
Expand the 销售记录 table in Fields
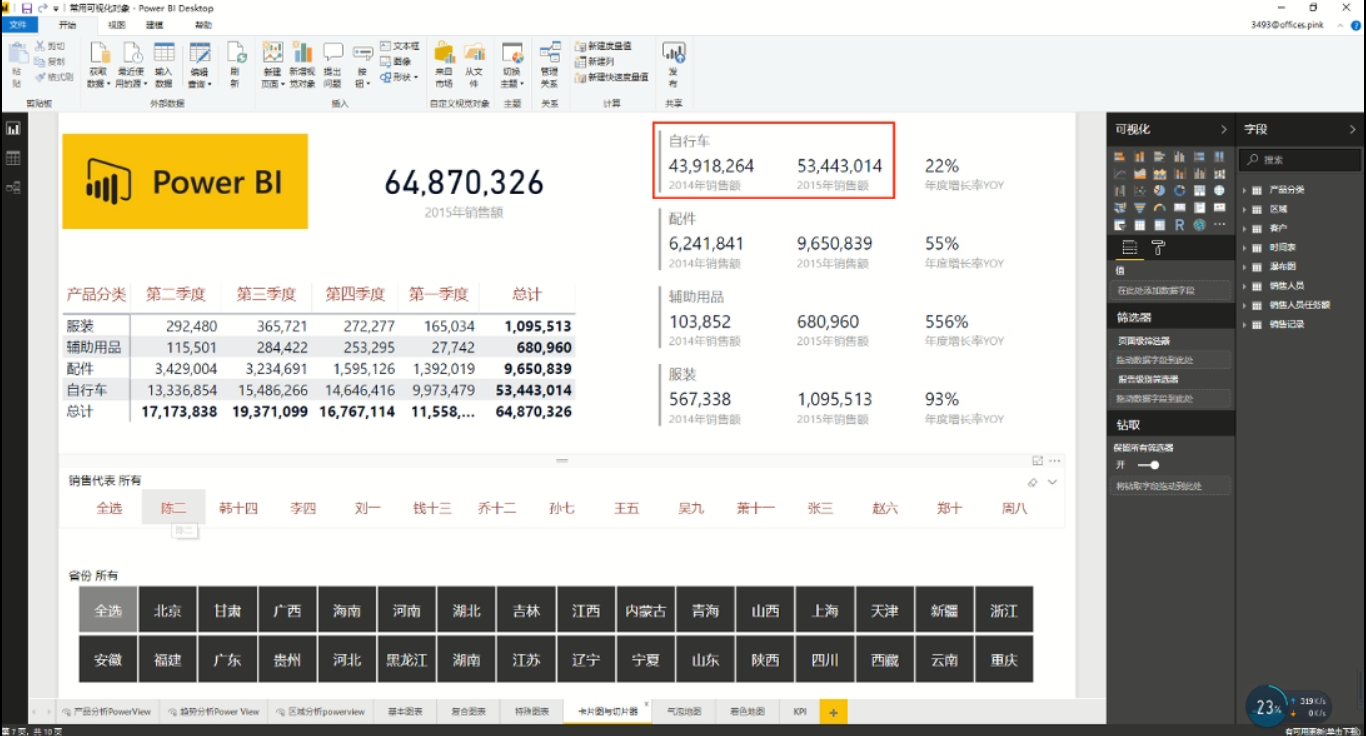point(1245,324)
